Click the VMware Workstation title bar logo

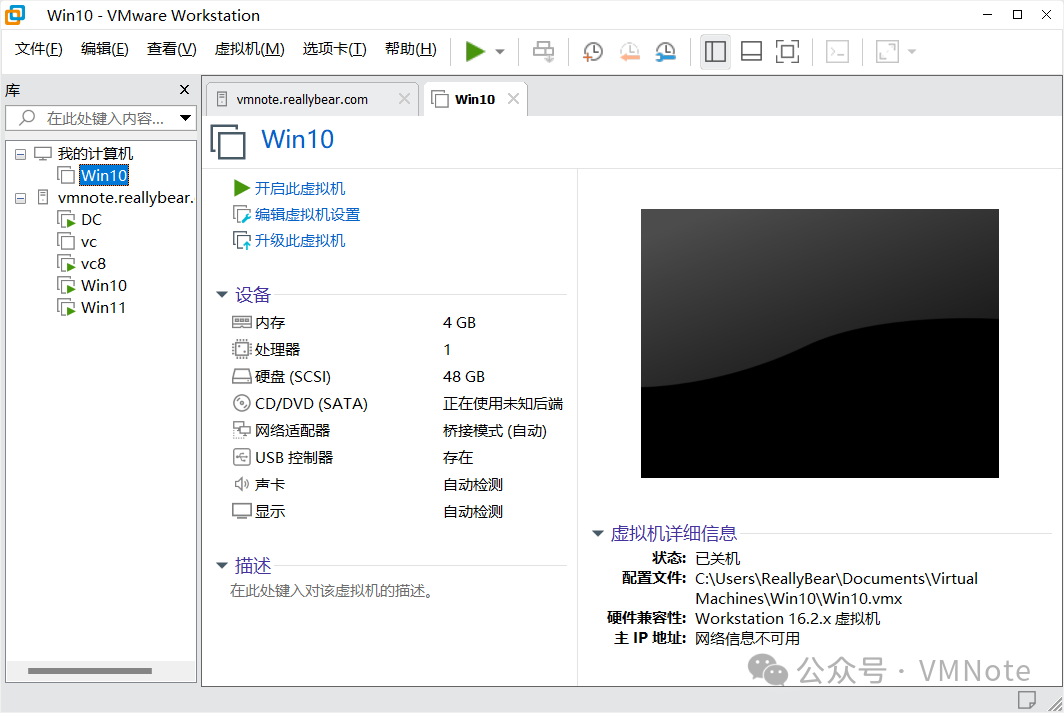15,14
